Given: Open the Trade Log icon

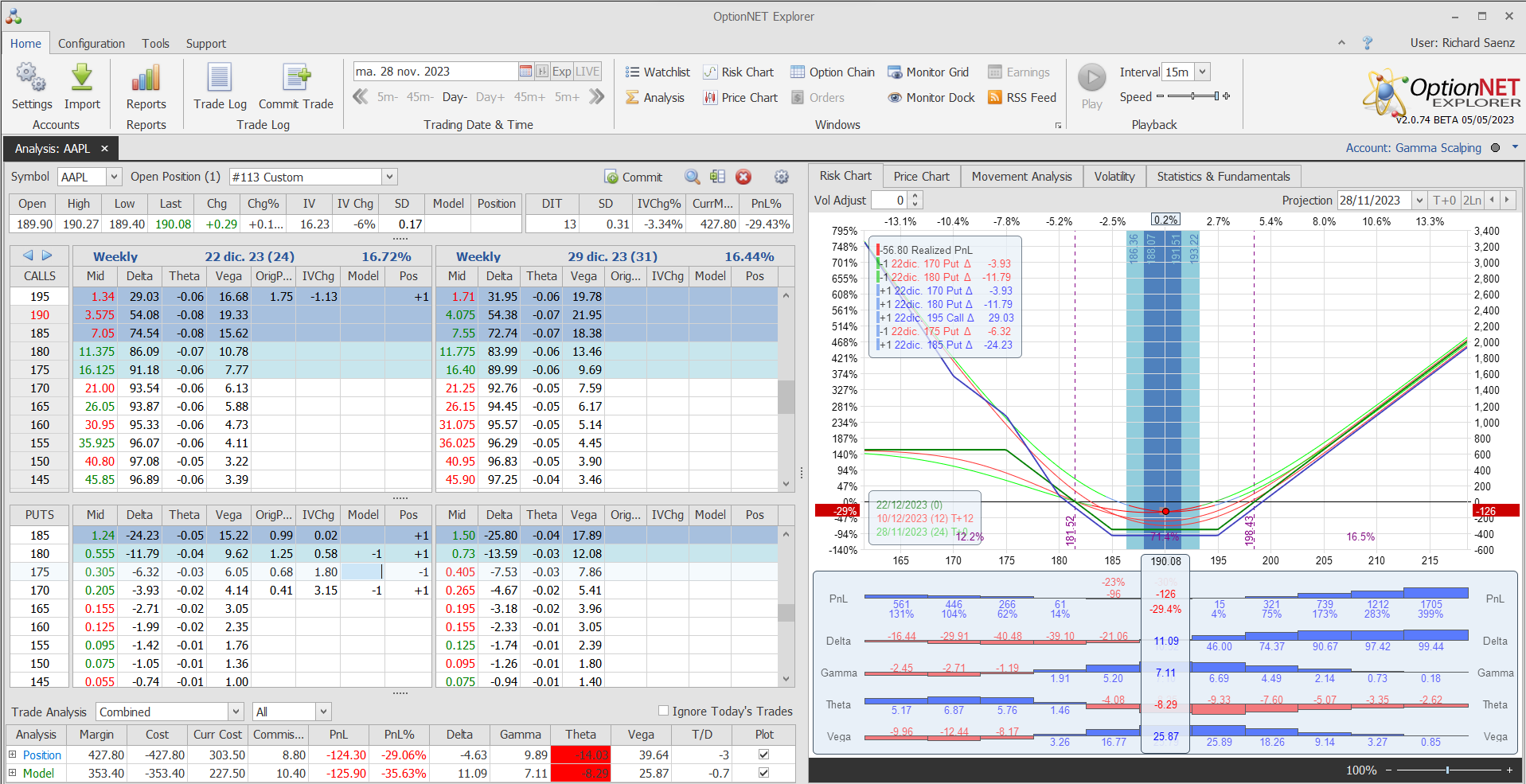Looking at the screenshot, I should click(220, 78).
